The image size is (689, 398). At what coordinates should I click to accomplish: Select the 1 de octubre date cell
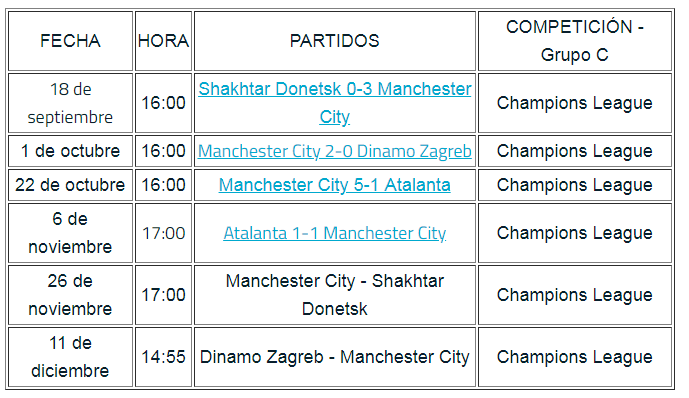[70, 151]
